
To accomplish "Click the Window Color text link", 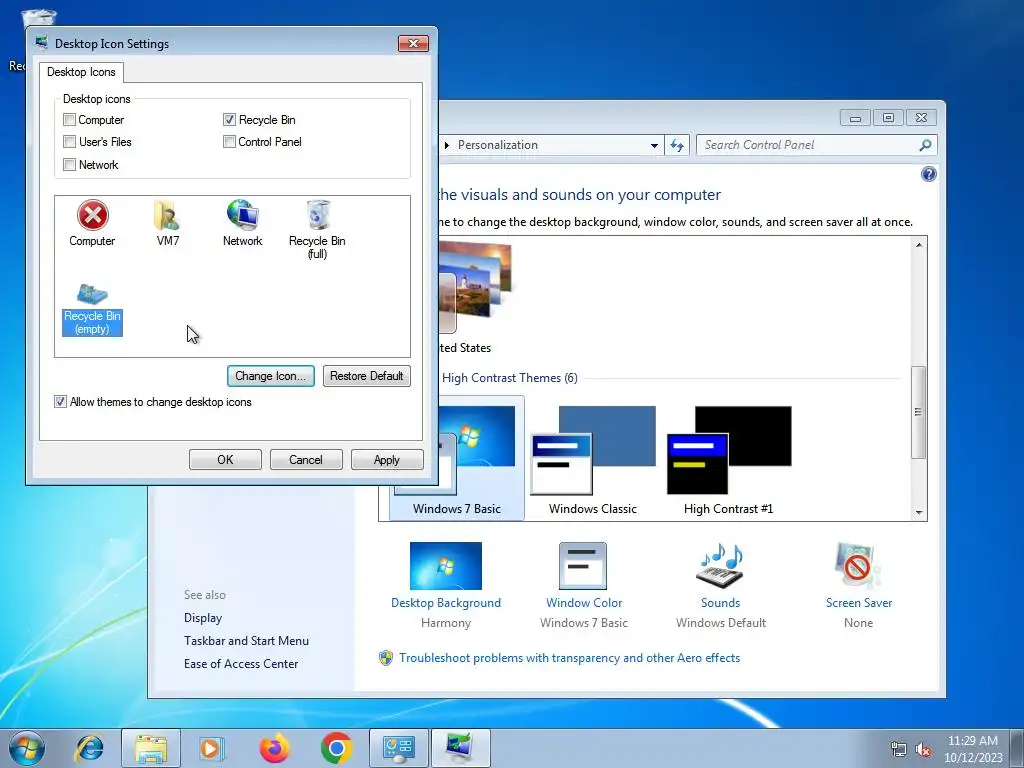I will (584, 603).
